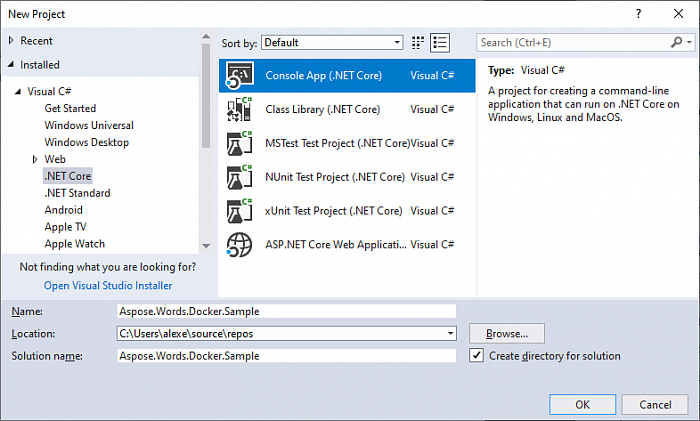700x421 pixels.
Task: Expand the Recent section
Action: coord(11,41)
